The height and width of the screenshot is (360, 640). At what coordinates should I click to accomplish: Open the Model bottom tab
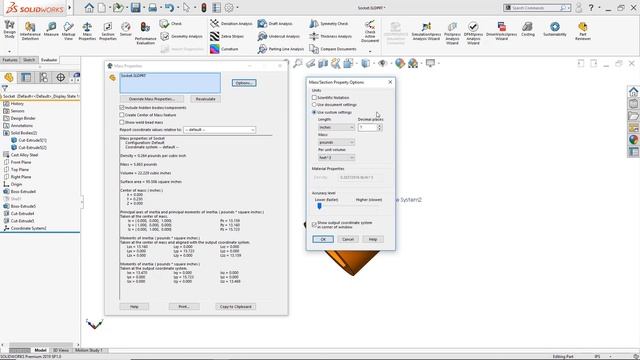(x=40, y=350)
